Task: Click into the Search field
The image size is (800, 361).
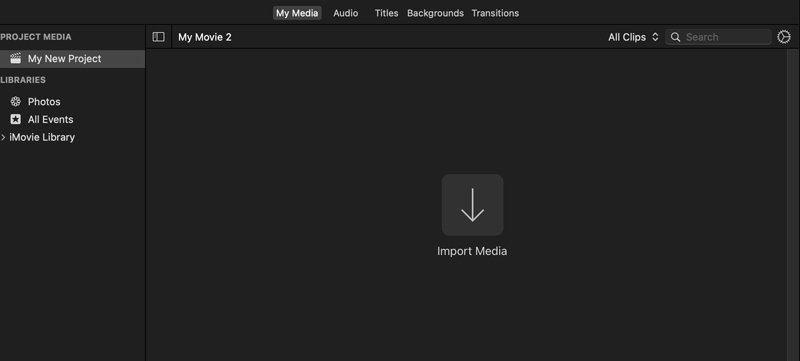Action: coord(718,37)
